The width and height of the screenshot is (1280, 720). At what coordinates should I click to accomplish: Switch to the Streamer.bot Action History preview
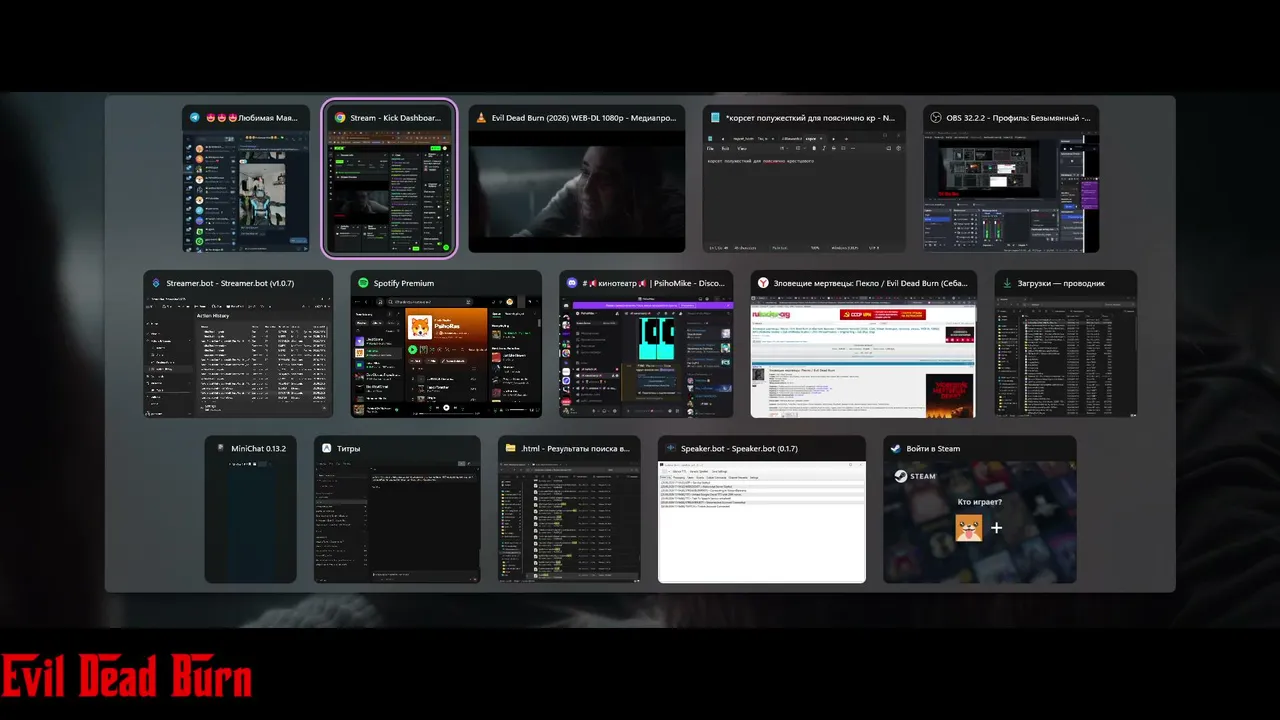pyautogui.click(x=238, y=358)
